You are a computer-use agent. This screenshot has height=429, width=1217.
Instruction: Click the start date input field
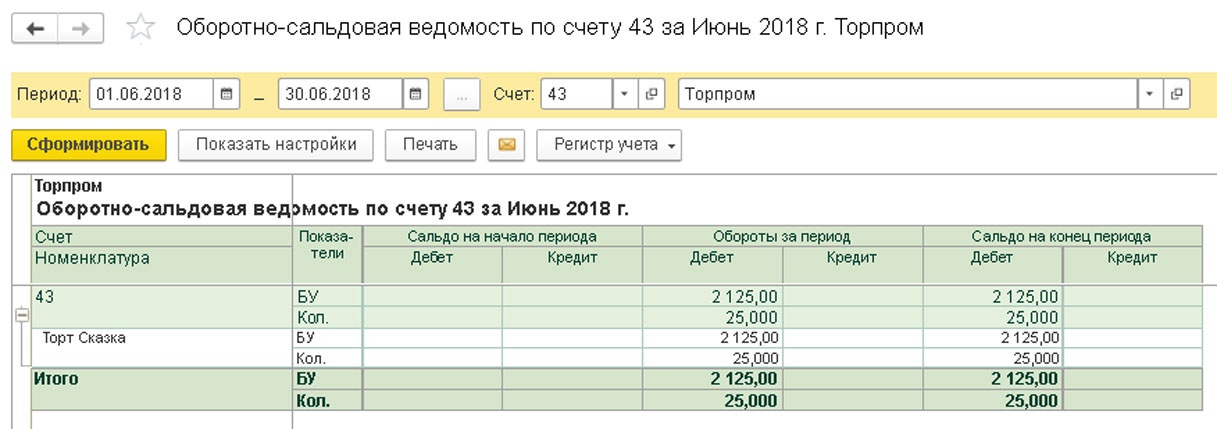(x=150, y=94)
